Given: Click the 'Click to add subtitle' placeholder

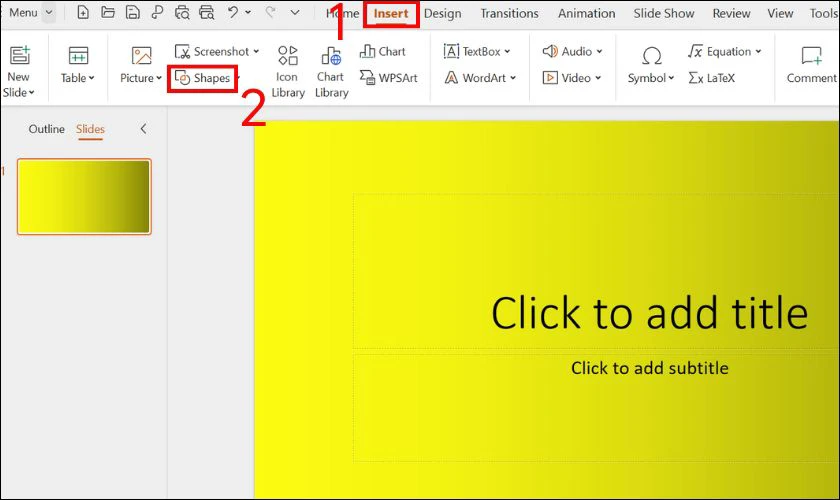Looking at the screenshot, I should coord(649,368).
